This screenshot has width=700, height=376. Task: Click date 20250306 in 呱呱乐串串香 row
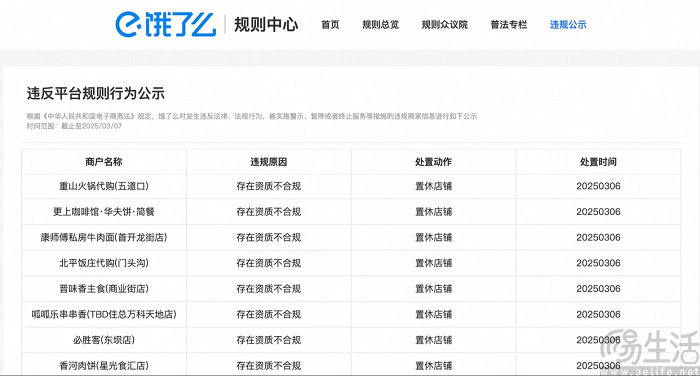[598, 314]
